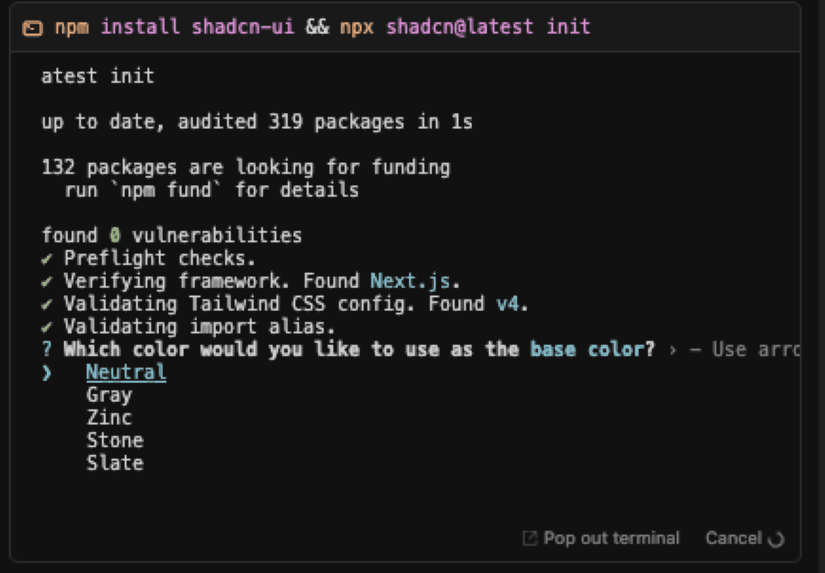Screen dimensions: 825x573
Task: Choose the Slate color option
Action: click(115, 463)
